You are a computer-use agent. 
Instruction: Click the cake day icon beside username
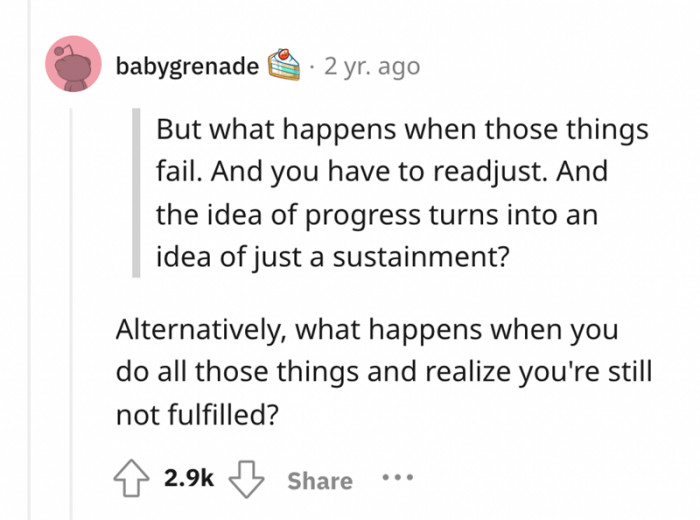tap(284, 66)
